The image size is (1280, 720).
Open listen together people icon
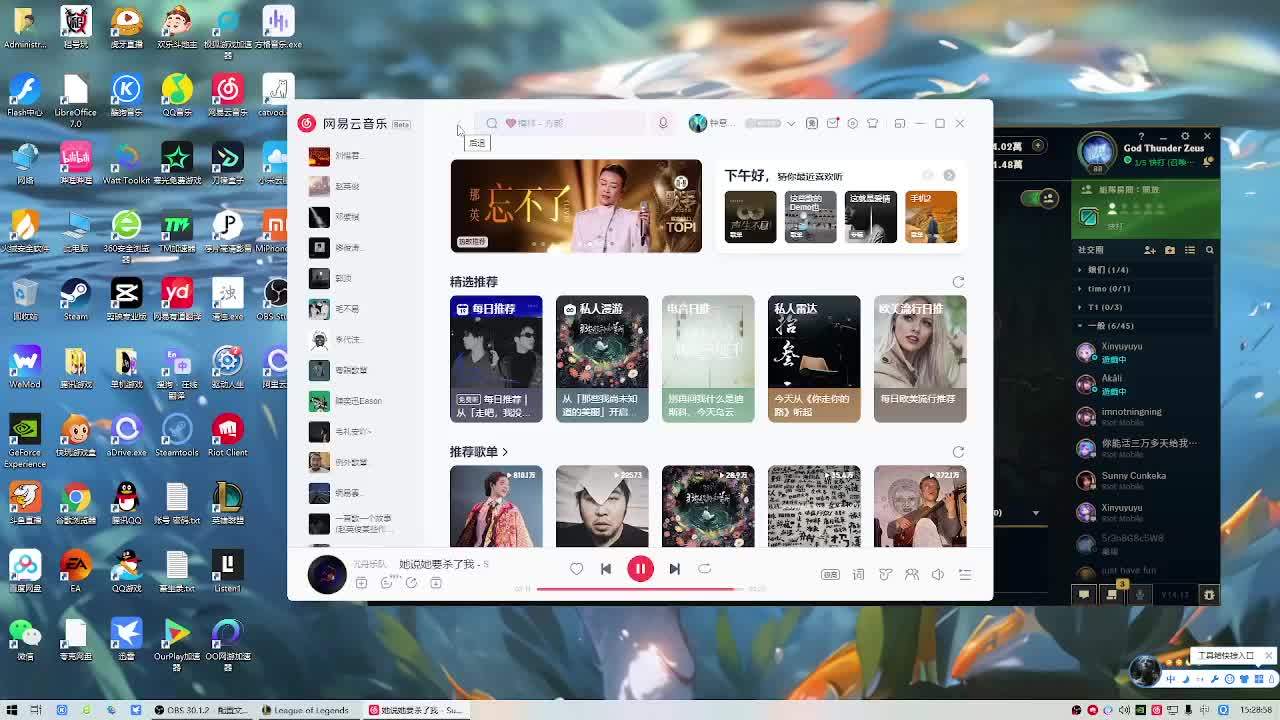tap(912, 575)
